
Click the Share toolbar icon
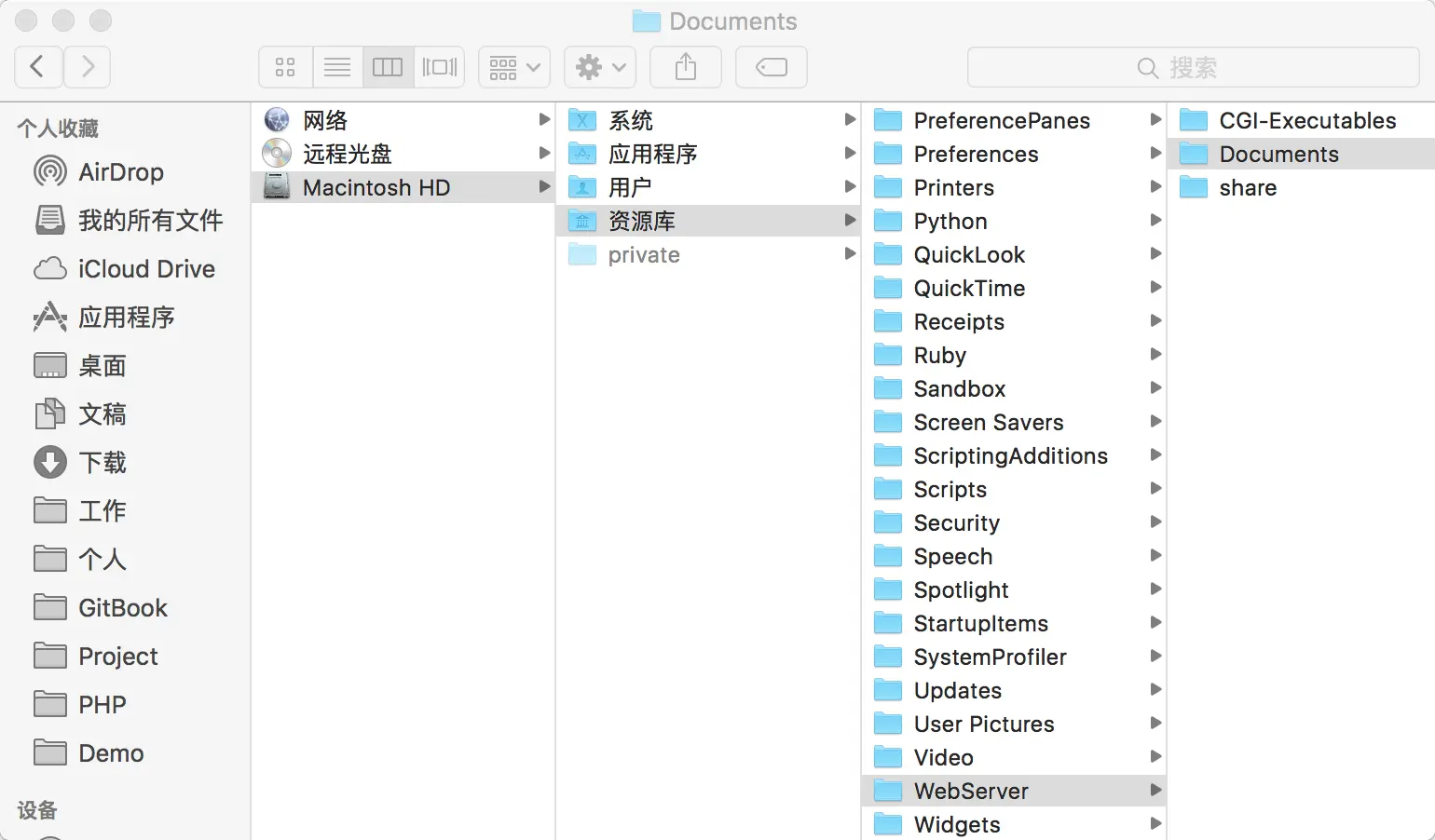[686, 66]
